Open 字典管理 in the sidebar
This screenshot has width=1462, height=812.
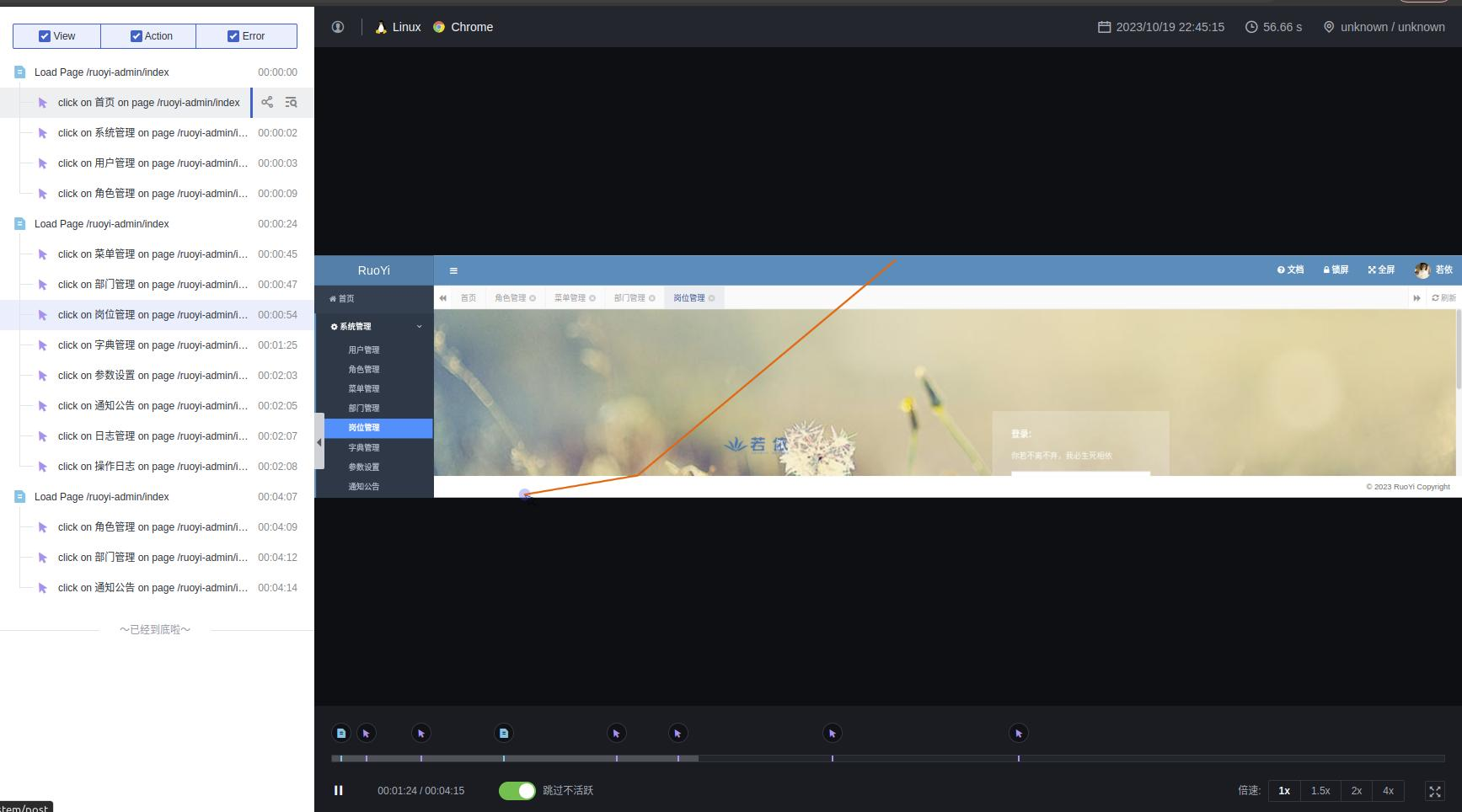pyautogui.click(x=364, y=448)
